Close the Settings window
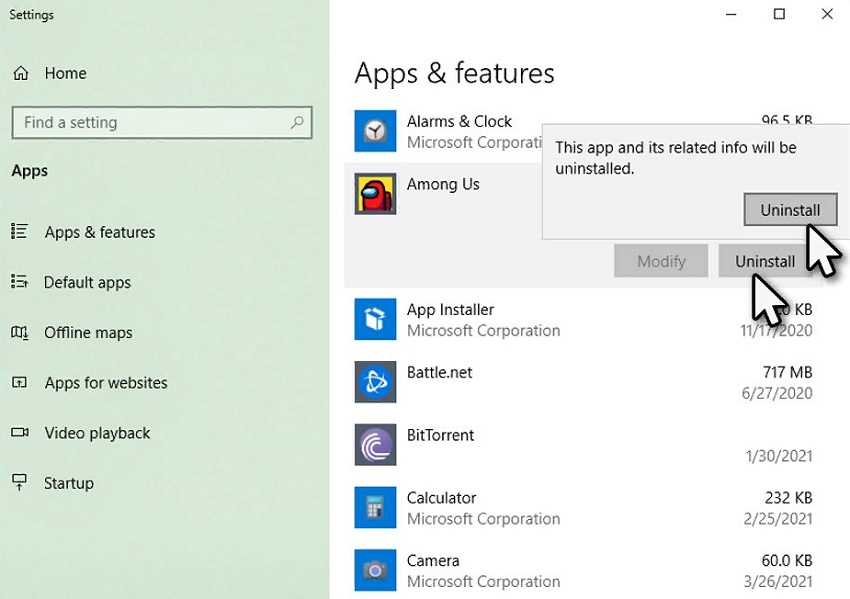 click(827, 14)
